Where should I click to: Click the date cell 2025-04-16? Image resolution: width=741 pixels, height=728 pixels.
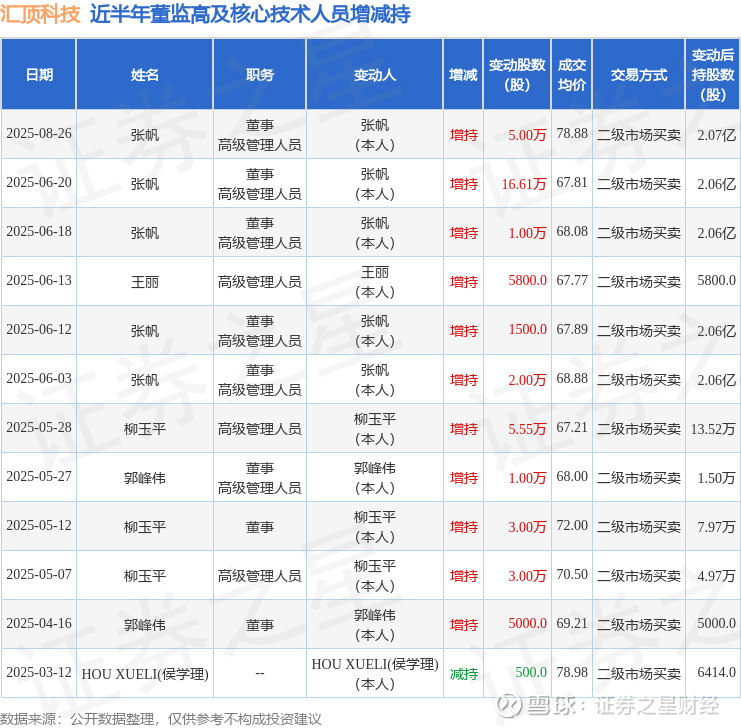point(39,624)
